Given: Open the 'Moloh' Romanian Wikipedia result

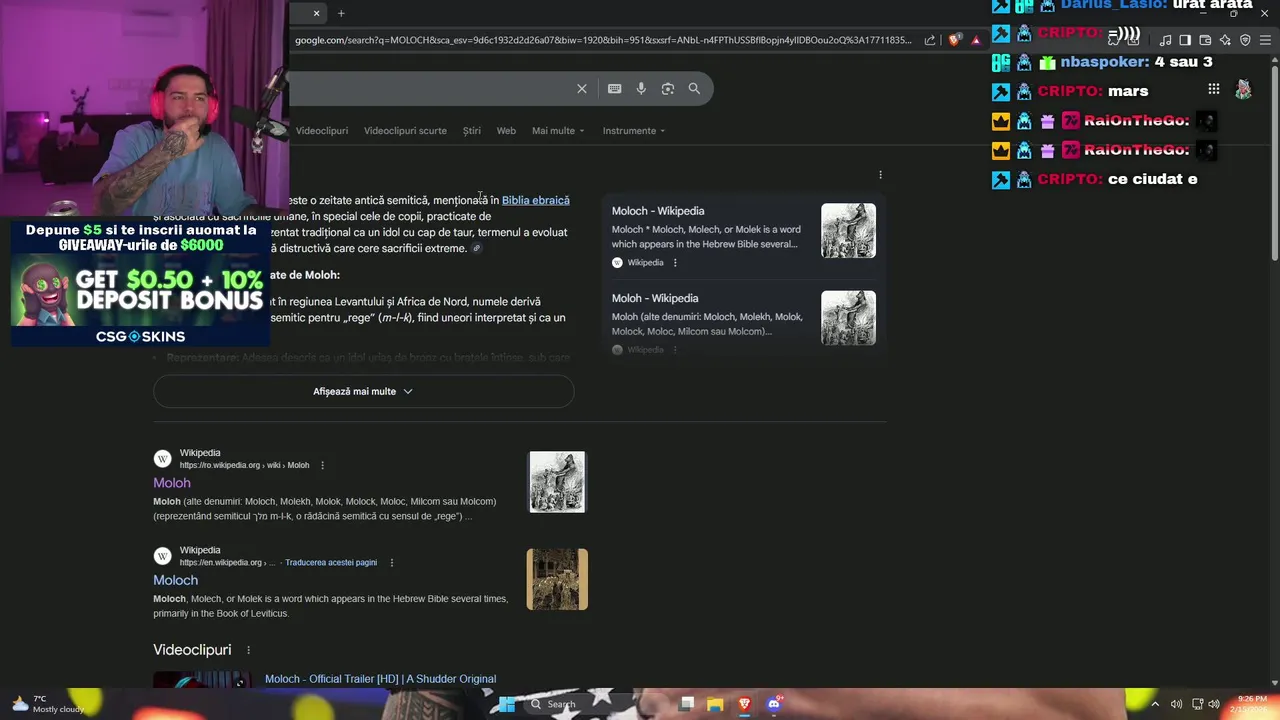Looking at the screenshot, I should pyautogui.click(x=172, y=483).
